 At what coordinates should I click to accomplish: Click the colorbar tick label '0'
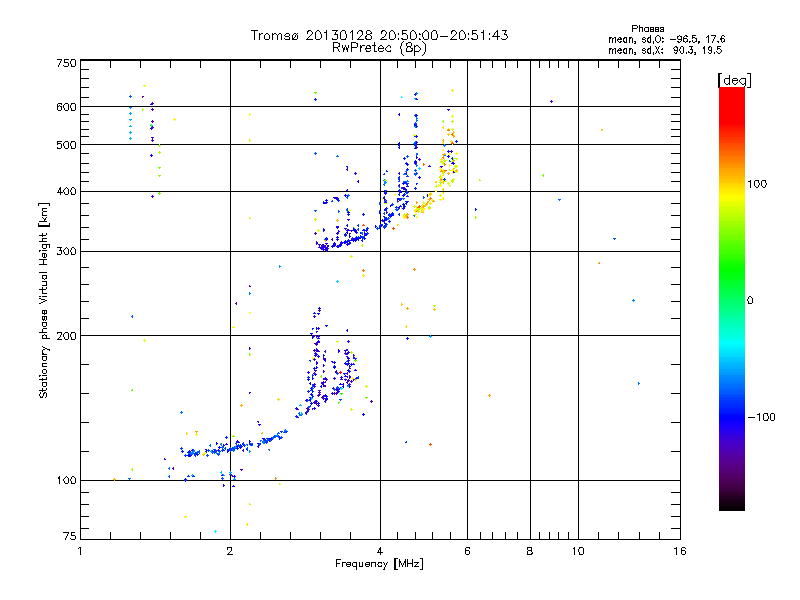[750, 301]
